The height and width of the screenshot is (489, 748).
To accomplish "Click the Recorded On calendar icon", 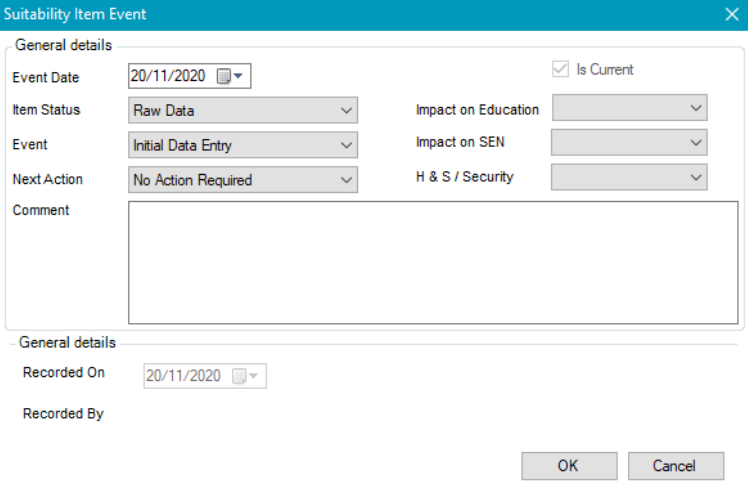I will pyautogui.click(x=244, y=376).
